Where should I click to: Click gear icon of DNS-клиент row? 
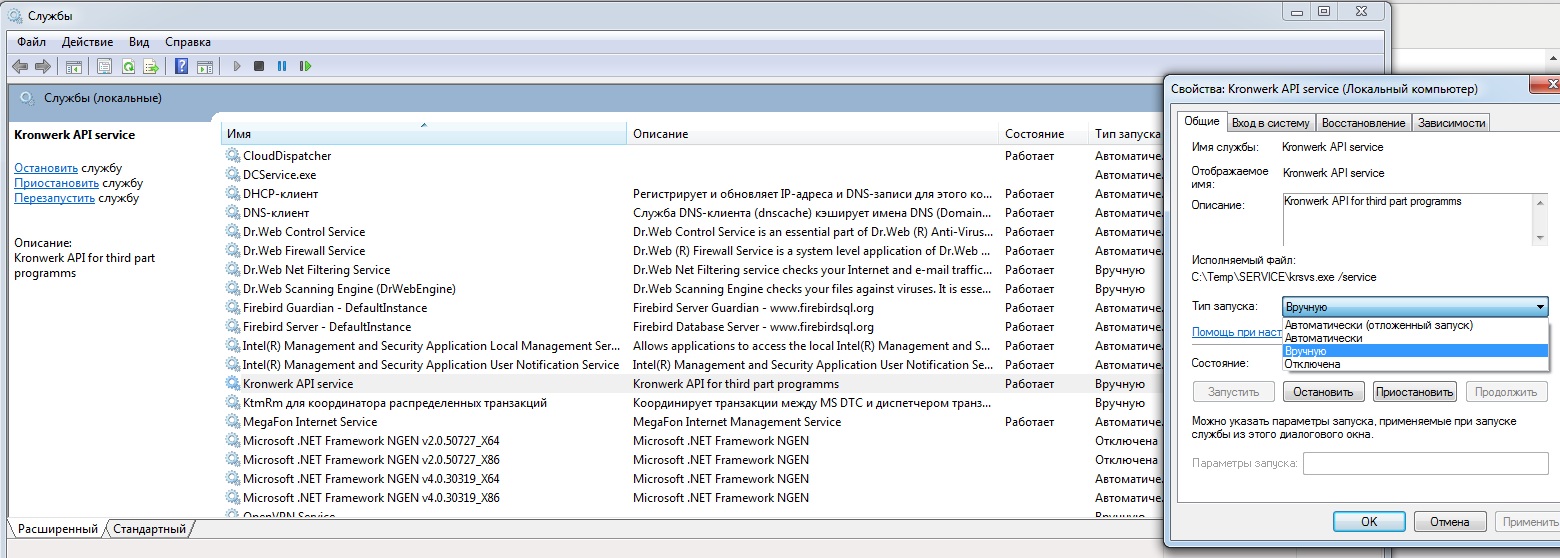coord(233,213)
